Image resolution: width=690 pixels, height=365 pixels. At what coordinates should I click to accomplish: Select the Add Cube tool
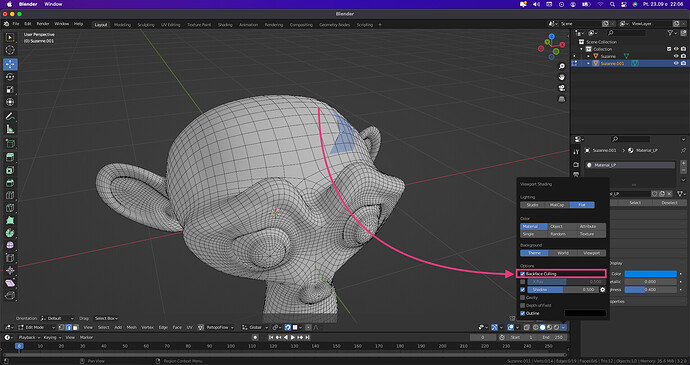(10, 144)
